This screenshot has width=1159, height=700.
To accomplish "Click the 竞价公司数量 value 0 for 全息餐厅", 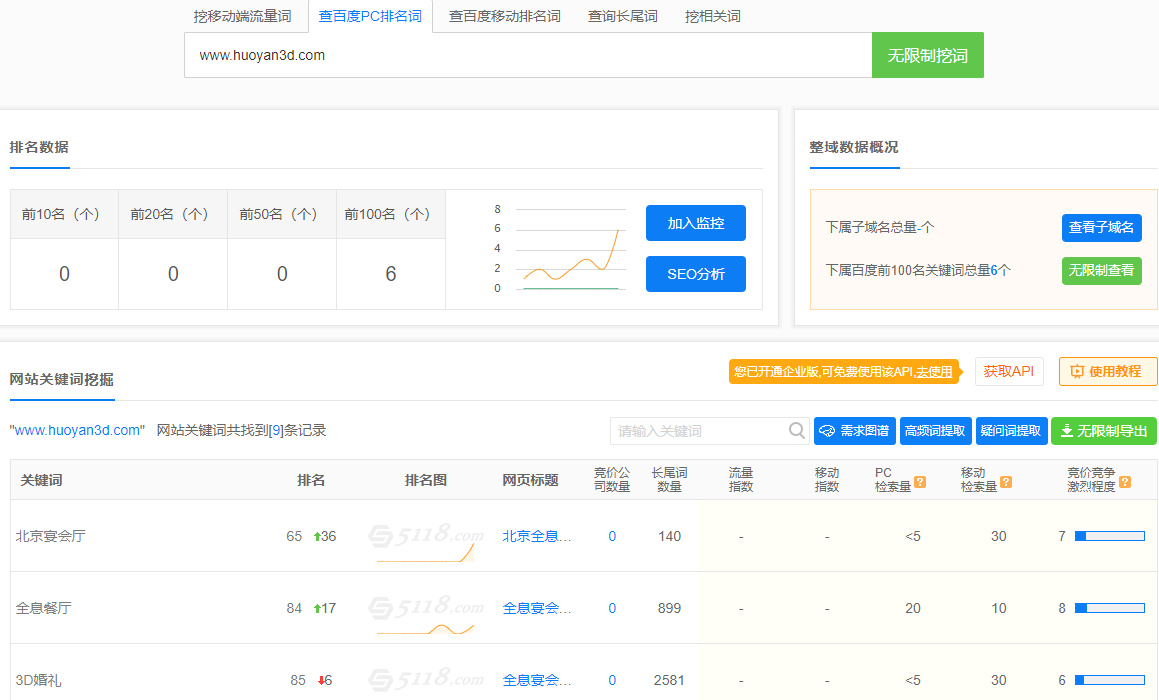I will (x=612, y=608).
